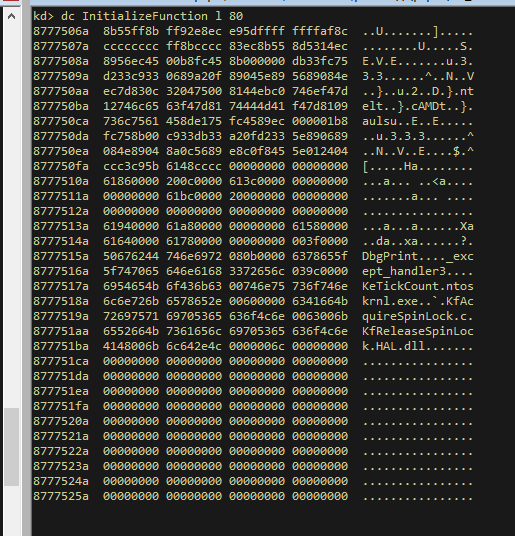Viewport: 515px width, 536px height.
Task: Click address 8777508a
Action: tap(61, 61)
